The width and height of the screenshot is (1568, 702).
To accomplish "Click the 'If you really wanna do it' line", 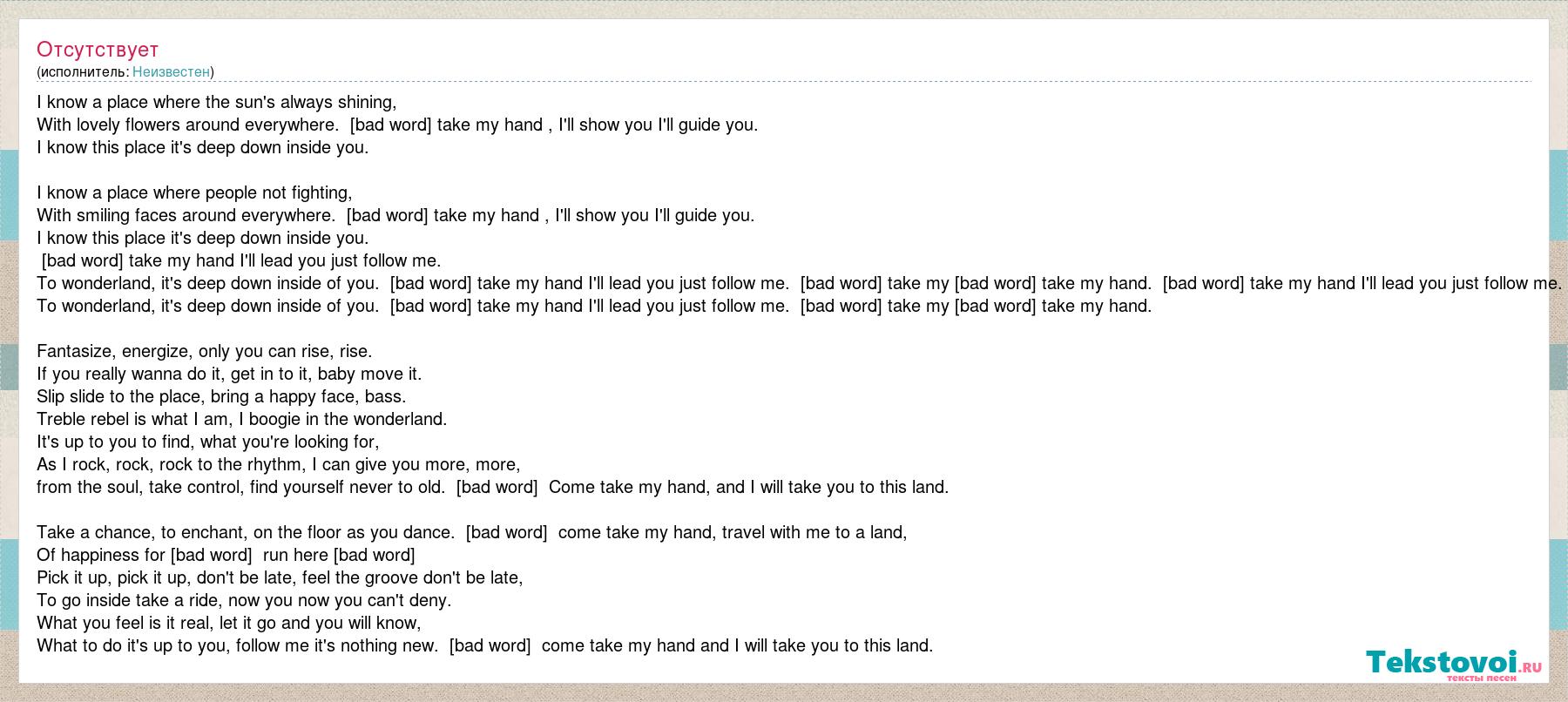I will [x=229, y=374].
